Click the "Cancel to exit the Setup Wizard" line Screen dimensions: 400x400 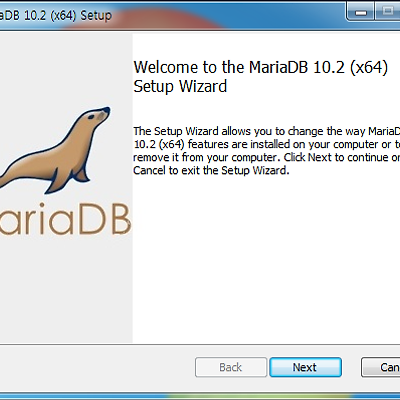tap(211, 170)
